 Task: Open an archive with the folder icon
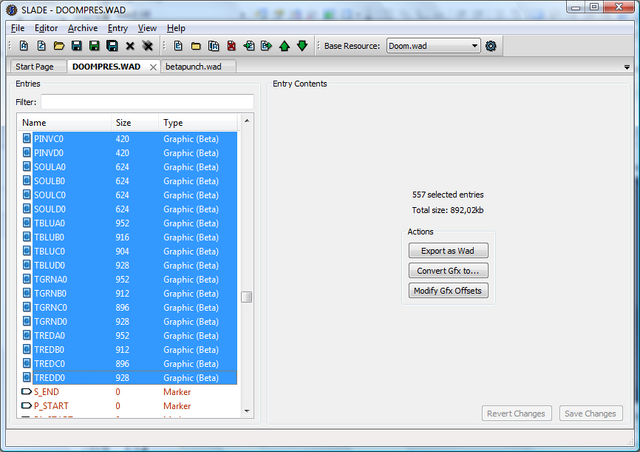[59, 46]
